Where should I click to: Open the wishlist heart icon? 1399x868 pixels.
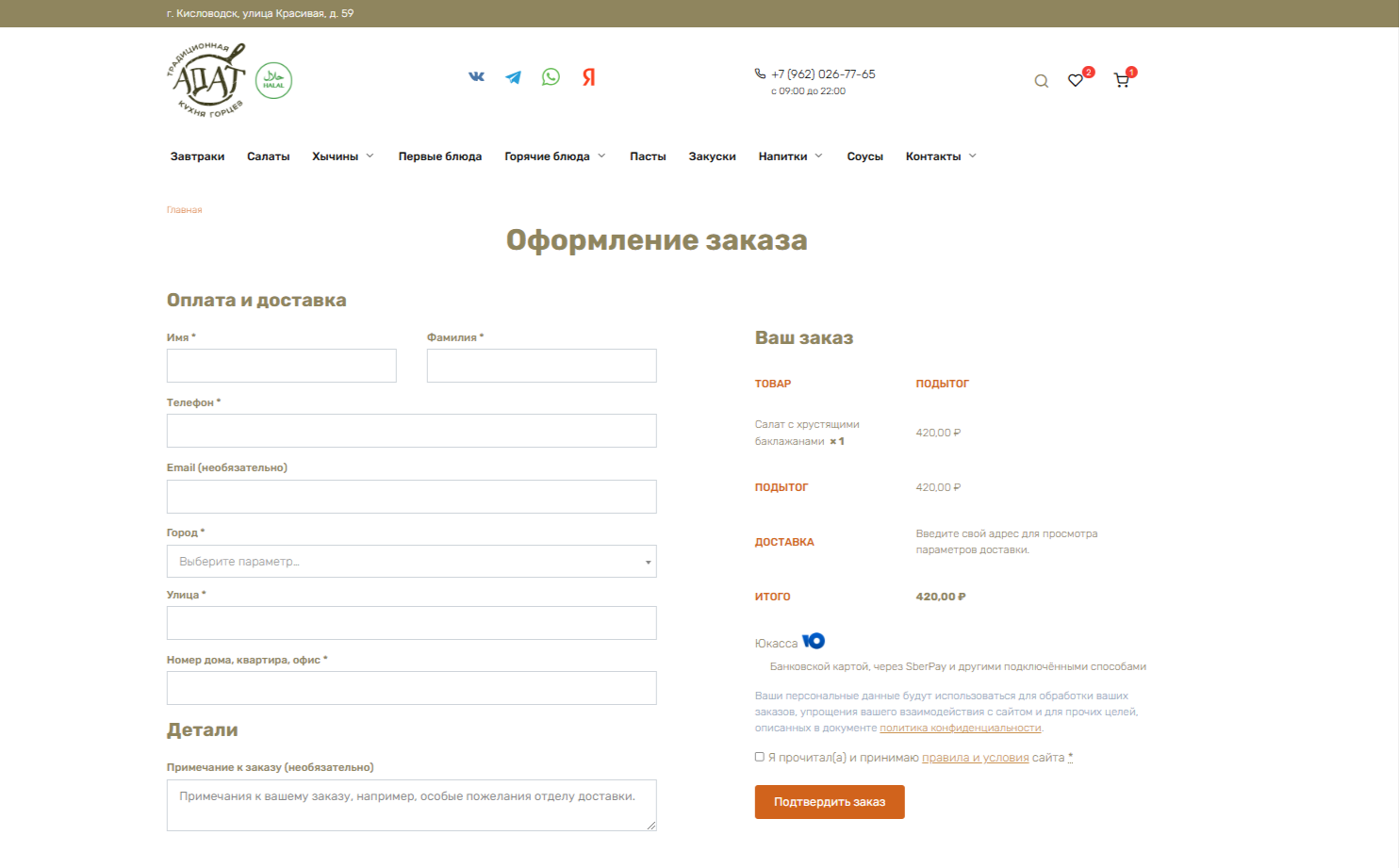pyautogui.click(x=1076, y=81)
